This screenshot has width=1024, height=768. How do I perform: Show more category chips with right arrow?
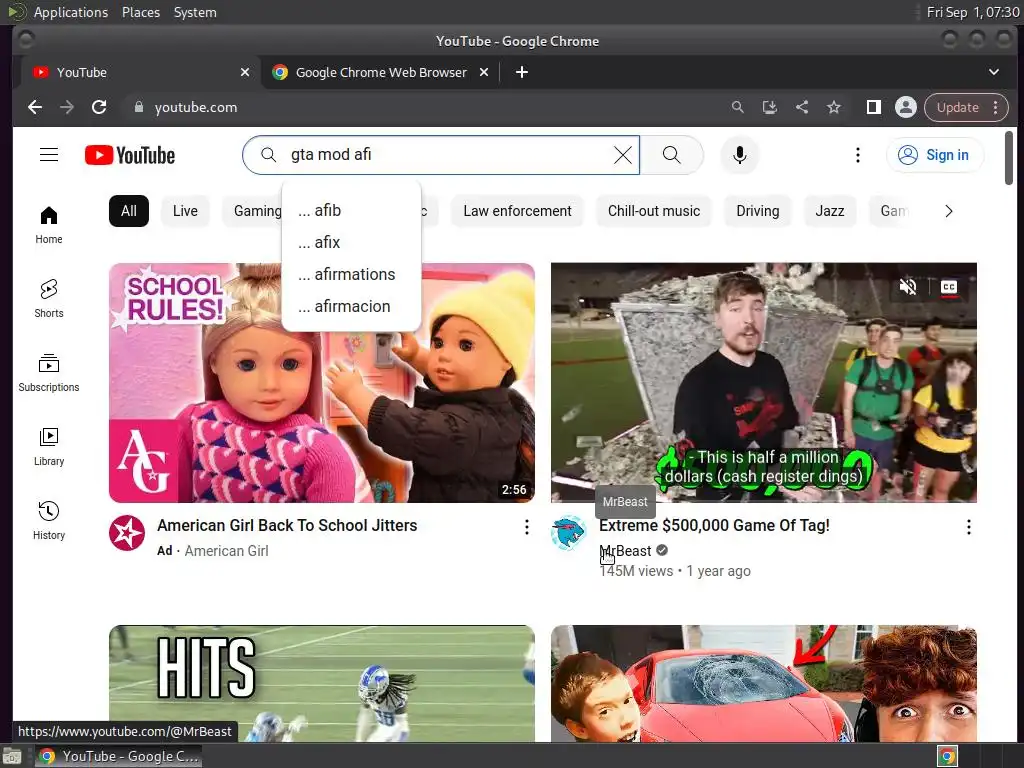click(949, 211)
